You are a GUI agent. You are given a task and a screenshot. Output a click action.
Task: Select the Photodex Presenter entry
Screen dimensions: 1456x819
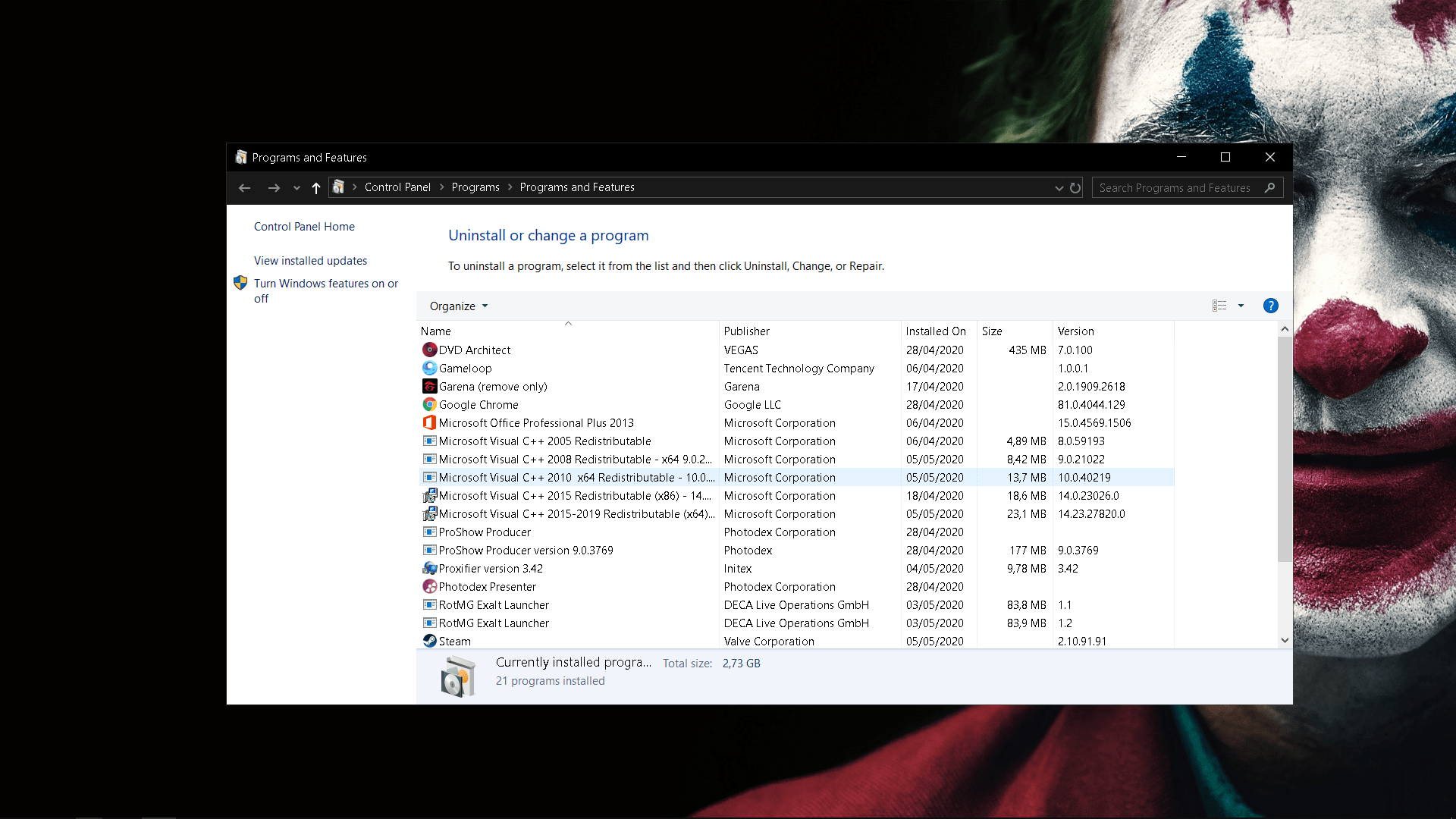797,586
